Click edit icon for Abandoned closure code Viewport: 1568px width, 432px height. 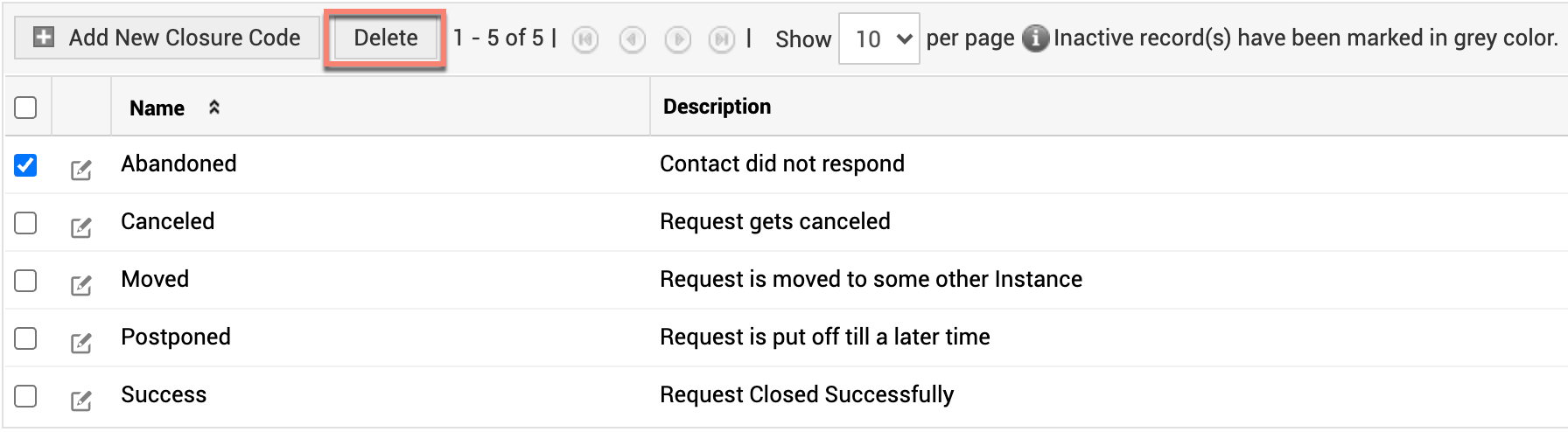(80, 170)
